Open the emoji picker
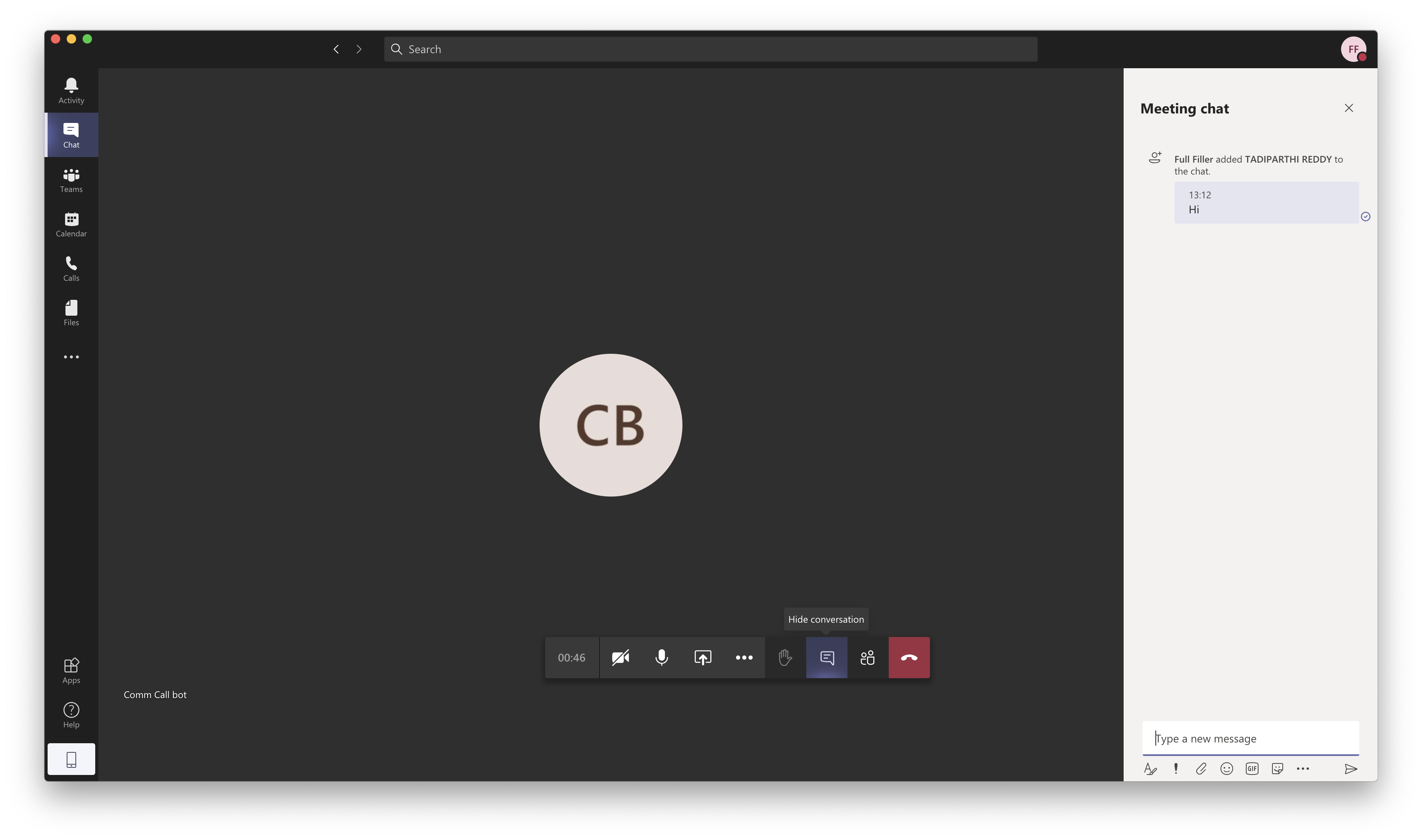Image resolution: width=1422 pixels, height=840 pixels. (x=1227, y=769)
